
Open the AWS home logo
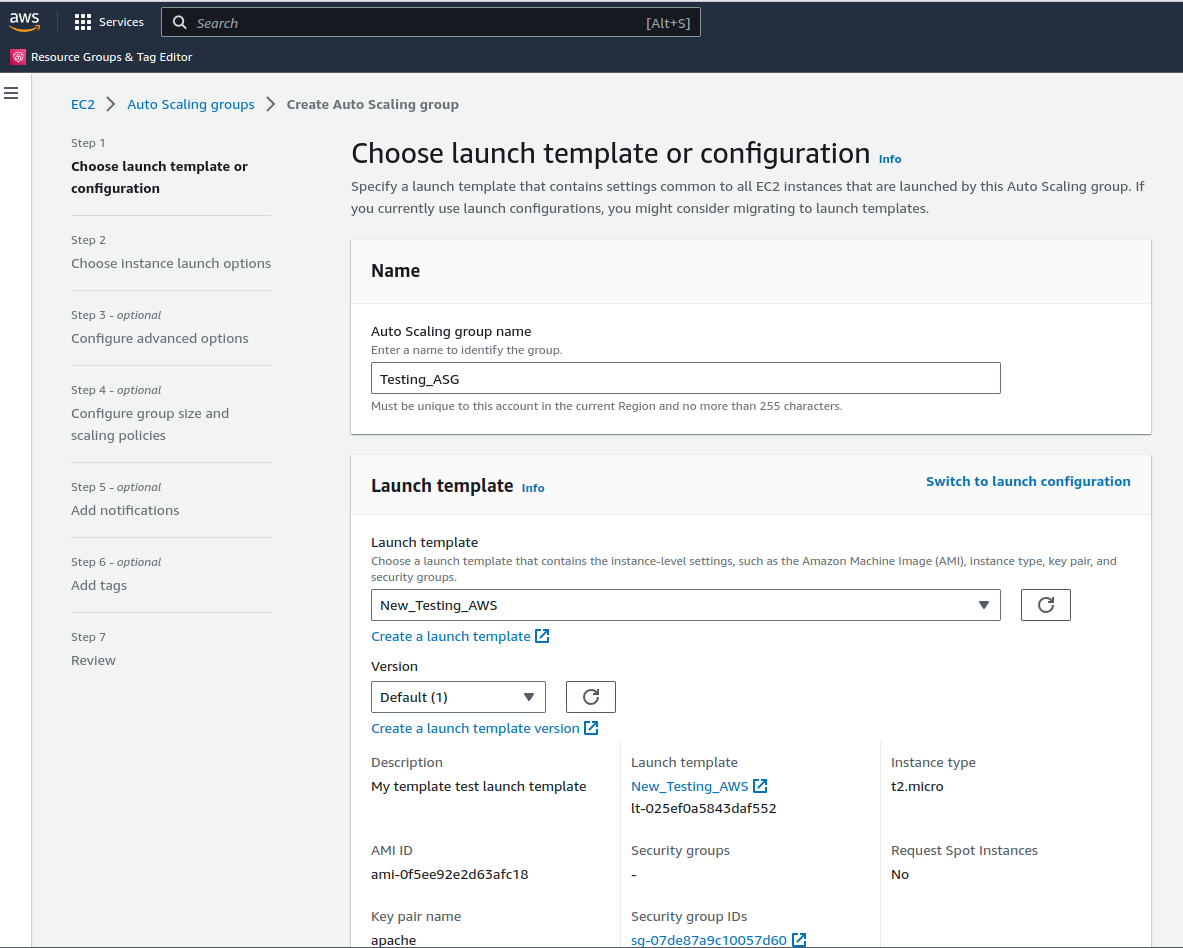[24, 22]
